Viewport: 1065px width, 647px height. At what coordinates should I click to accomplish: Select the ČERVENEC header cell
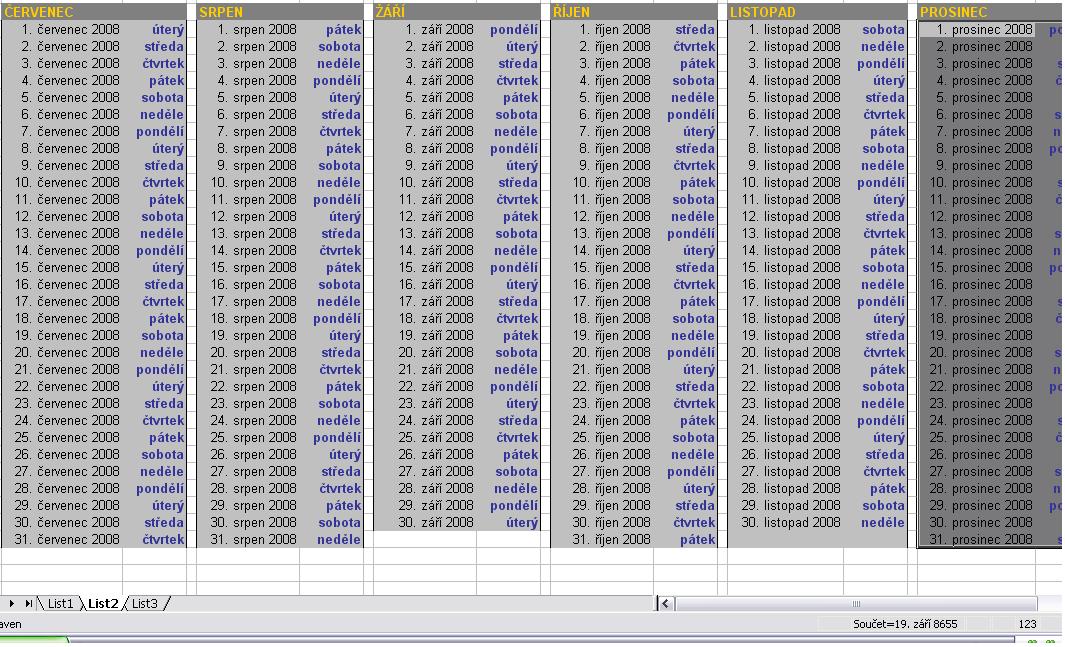(93, 12)
